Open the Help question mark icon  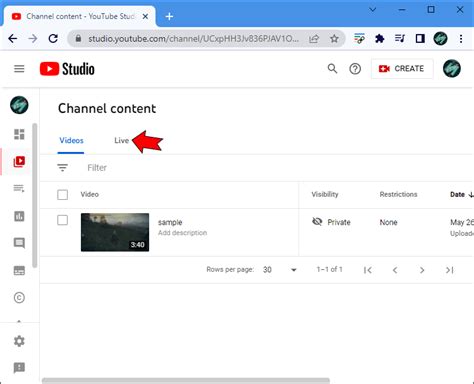coord(355,69)
